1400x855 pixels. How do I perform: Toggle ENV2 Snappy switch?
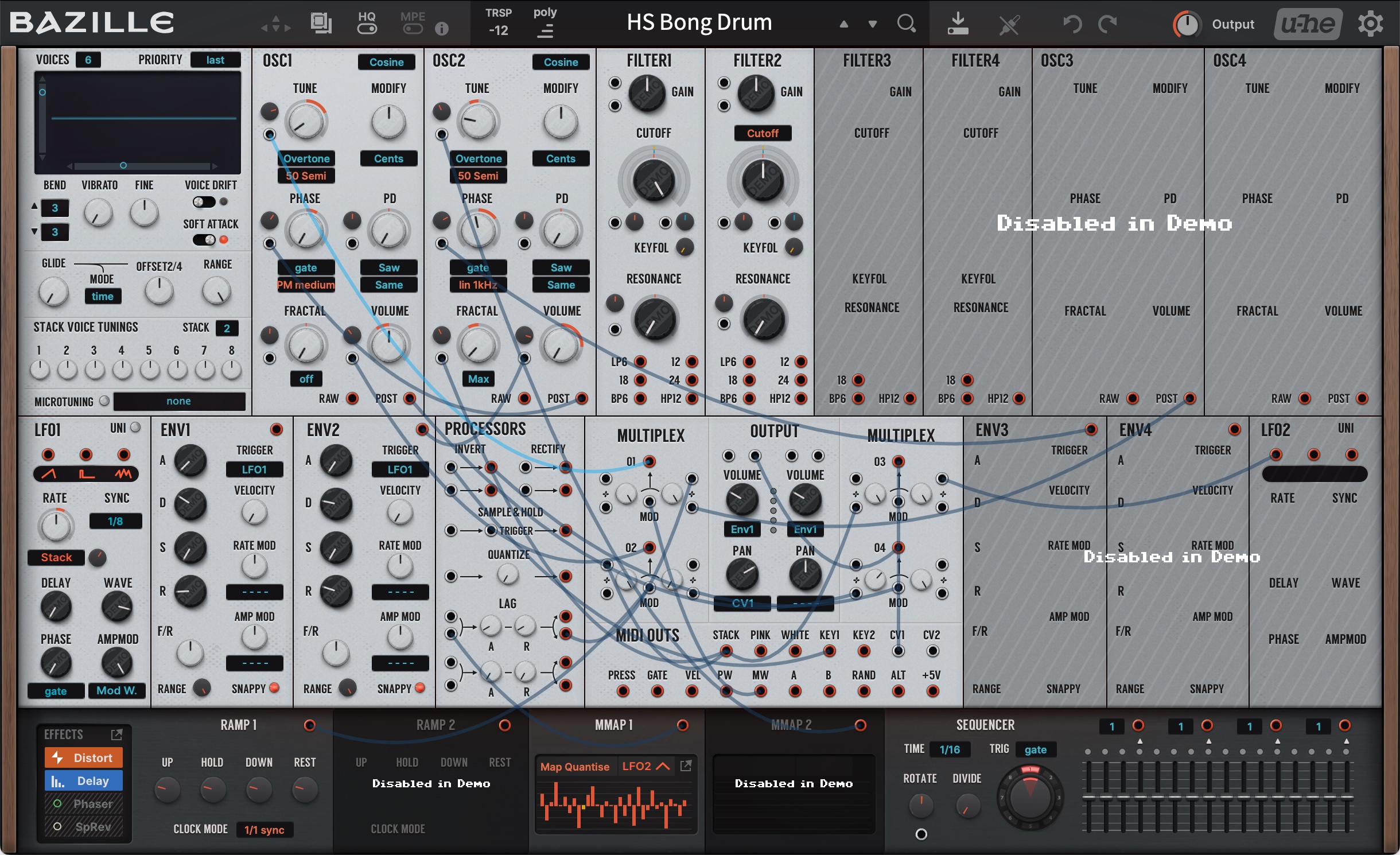[420, 687]
